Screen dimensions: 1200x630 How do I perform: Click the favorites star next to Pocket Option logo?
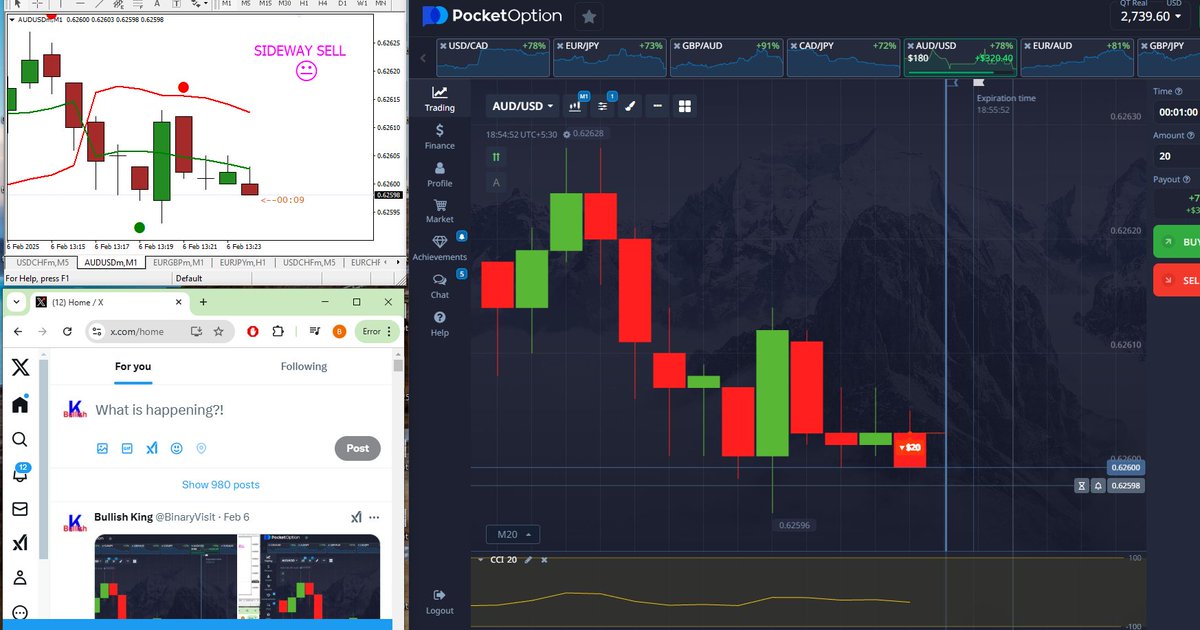589,16
